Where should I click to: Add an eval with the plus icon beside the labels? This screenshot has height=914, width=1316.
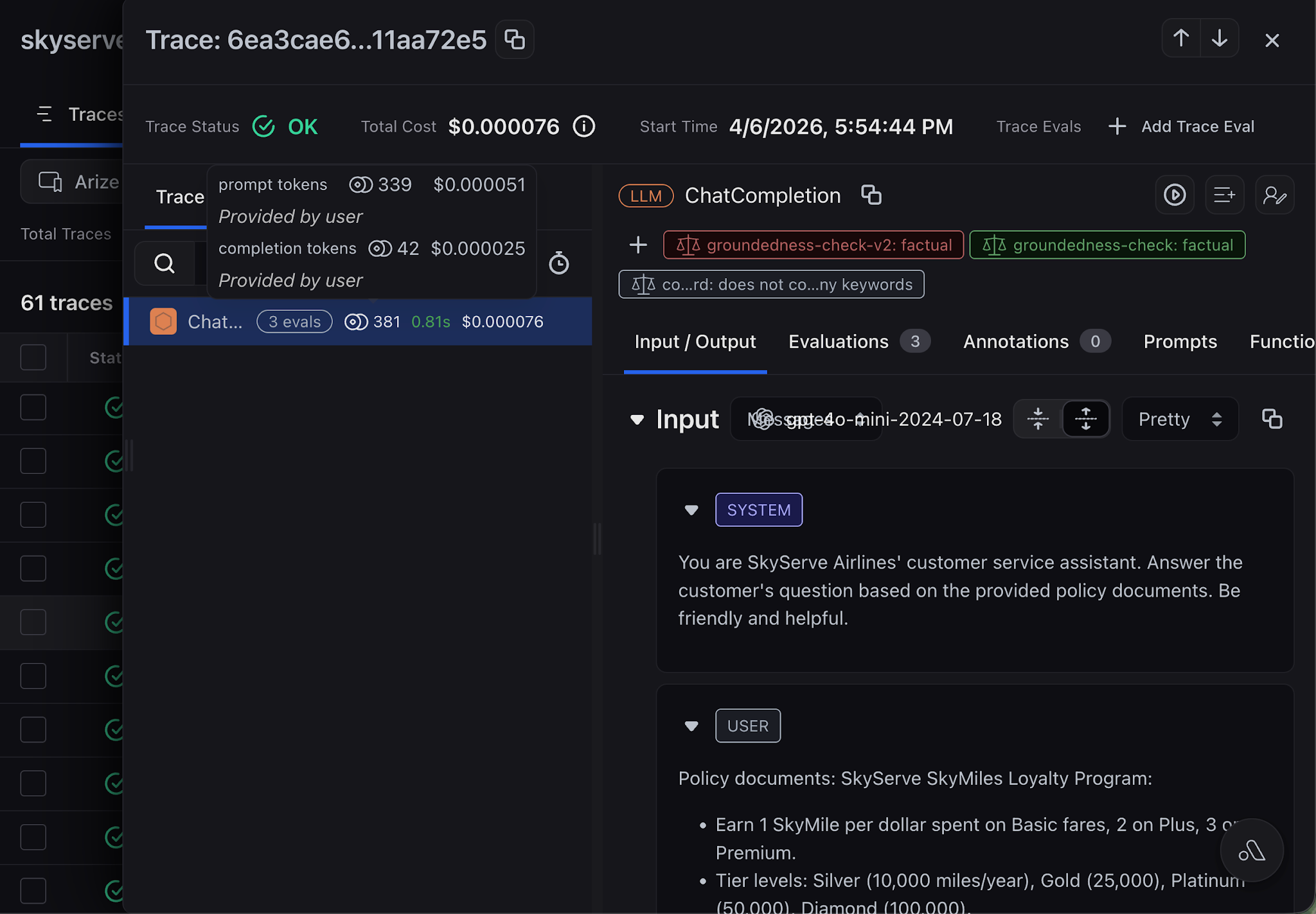pyautogui.click(x=638, y=245)
